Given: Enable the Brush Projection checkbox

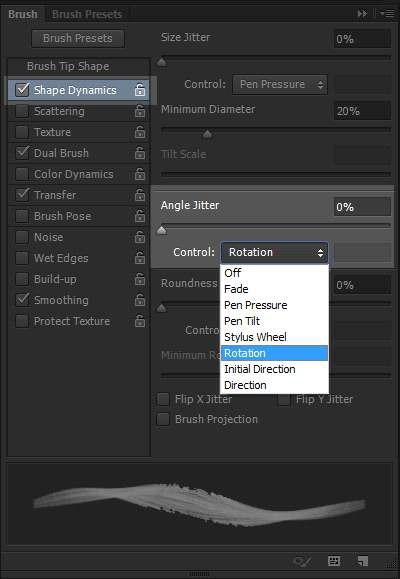Looking at the screenshot, I should 163,419.
